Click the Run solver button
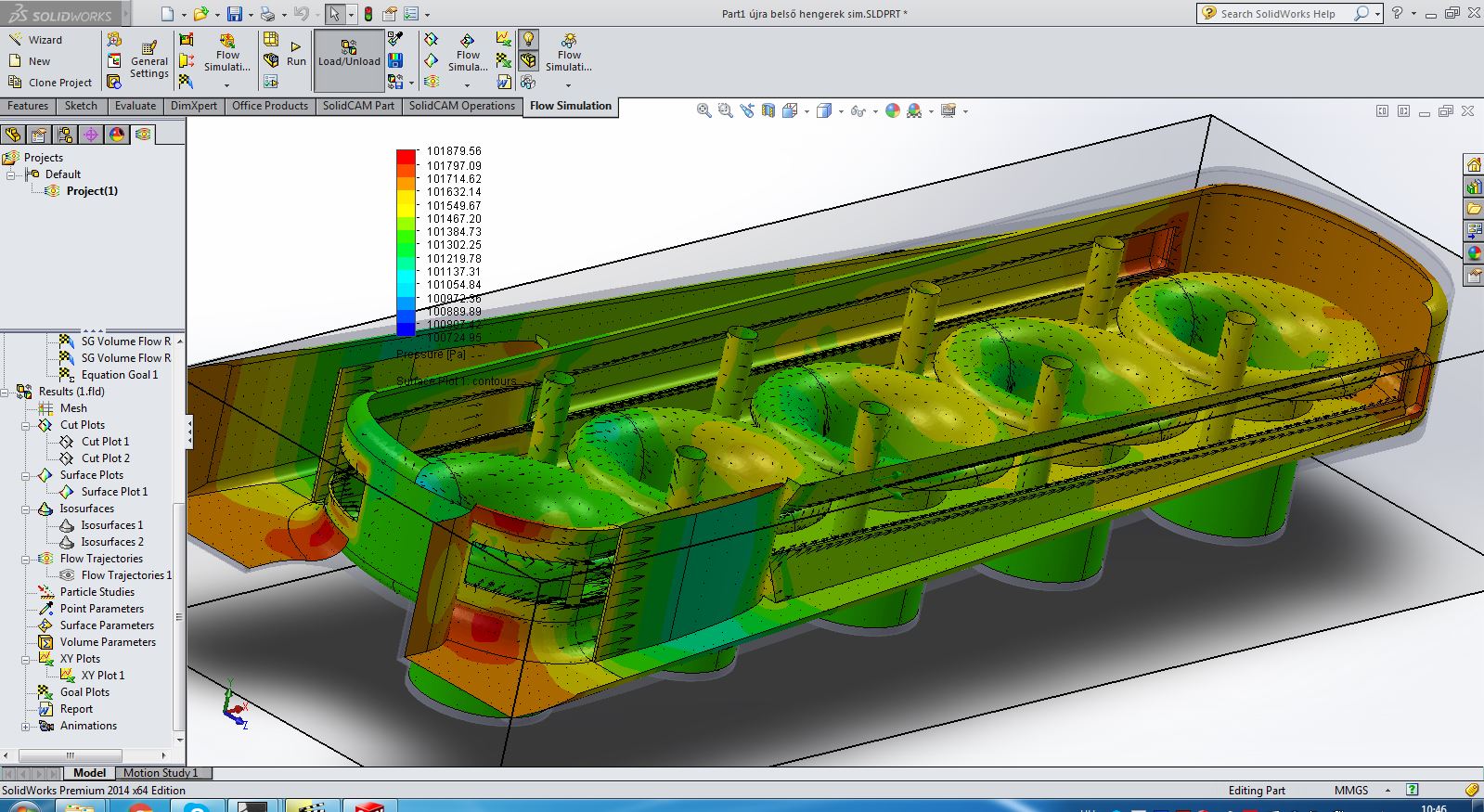Viewport: 1484px width, 812px height. pos(296,52)
